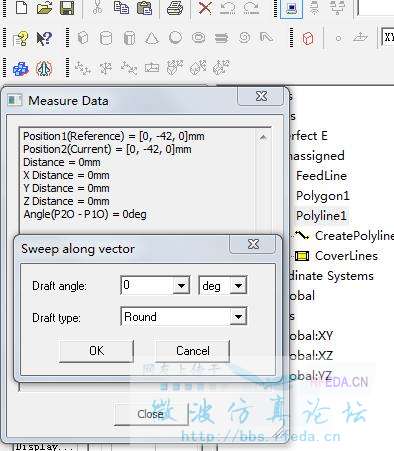The height and width of the screenshot is (451, 394).
Task: Click the red X delete icon
Action: [x=205, y=7]
